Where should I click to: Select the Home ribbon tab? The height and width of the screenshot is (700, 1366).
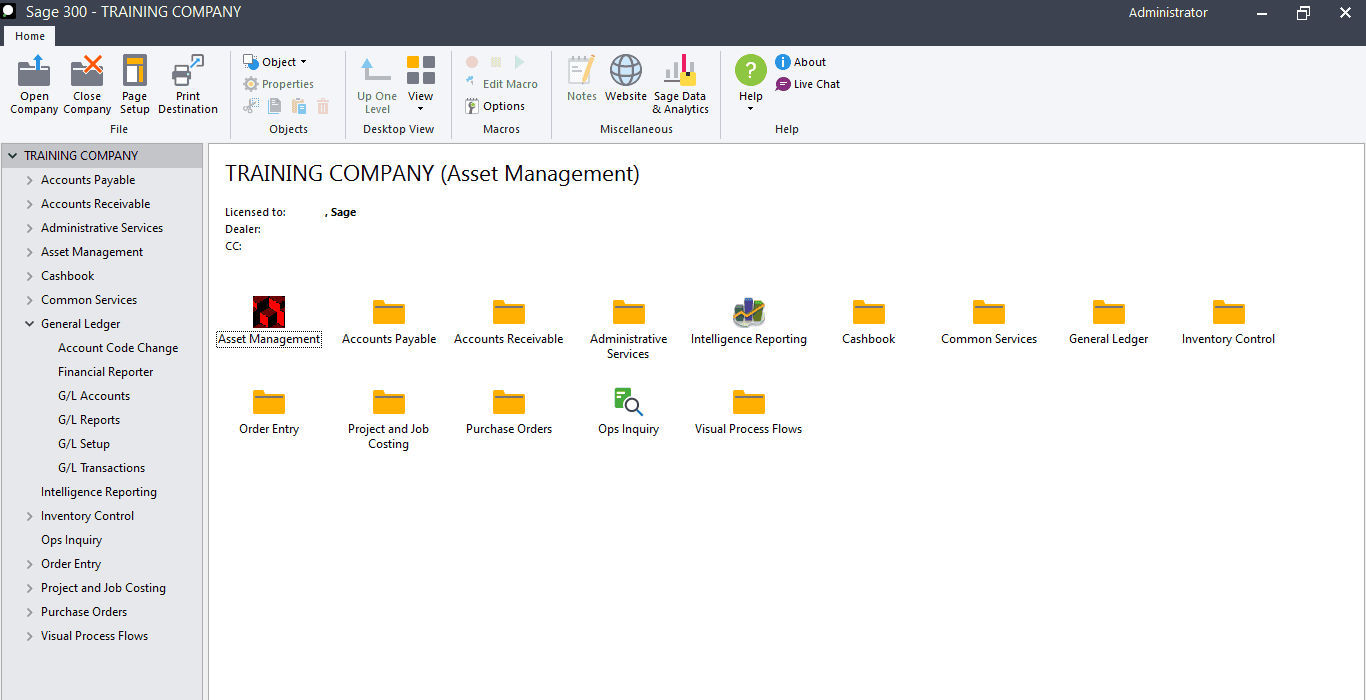pos(30,36)
